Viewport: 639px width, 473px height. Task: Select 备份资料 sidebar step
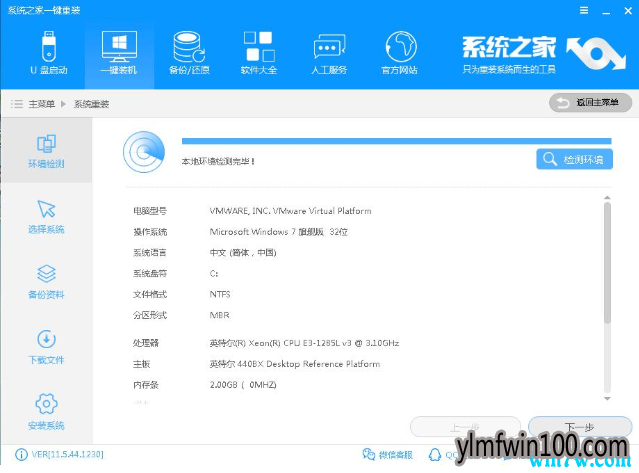(x=46, y=282)
